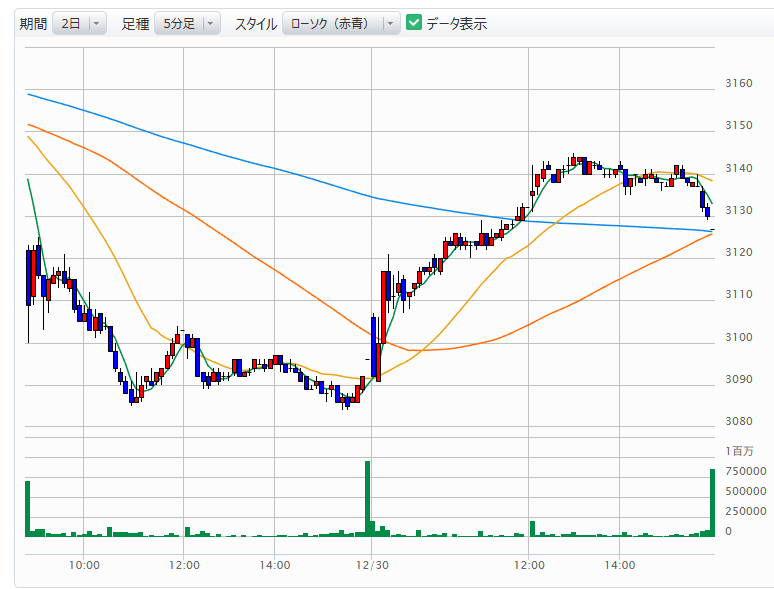
Task: Click the 750000 volume axis label
Action: pos(745,471)
